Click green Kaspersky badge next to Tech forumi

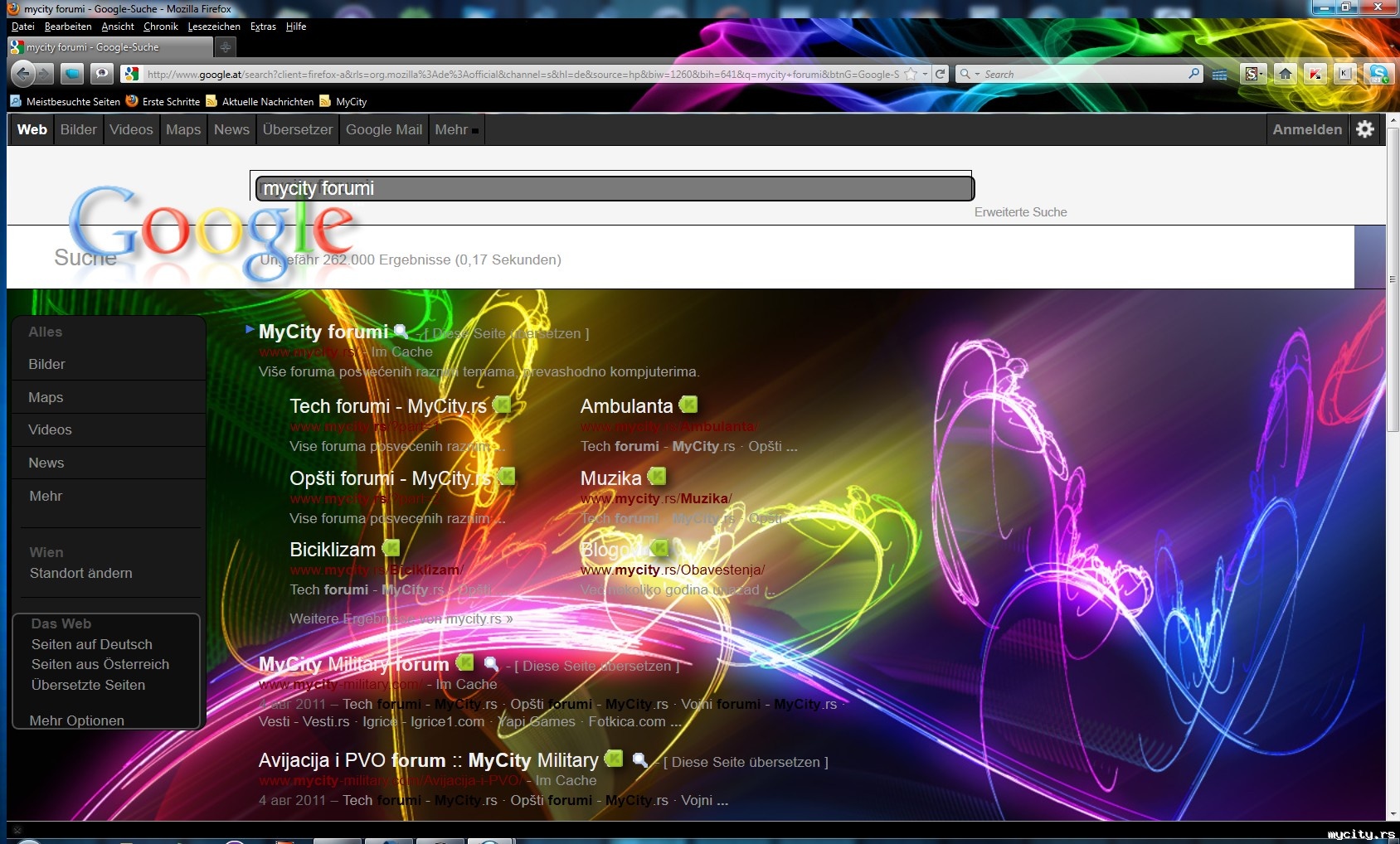click(x=502, y=405)
